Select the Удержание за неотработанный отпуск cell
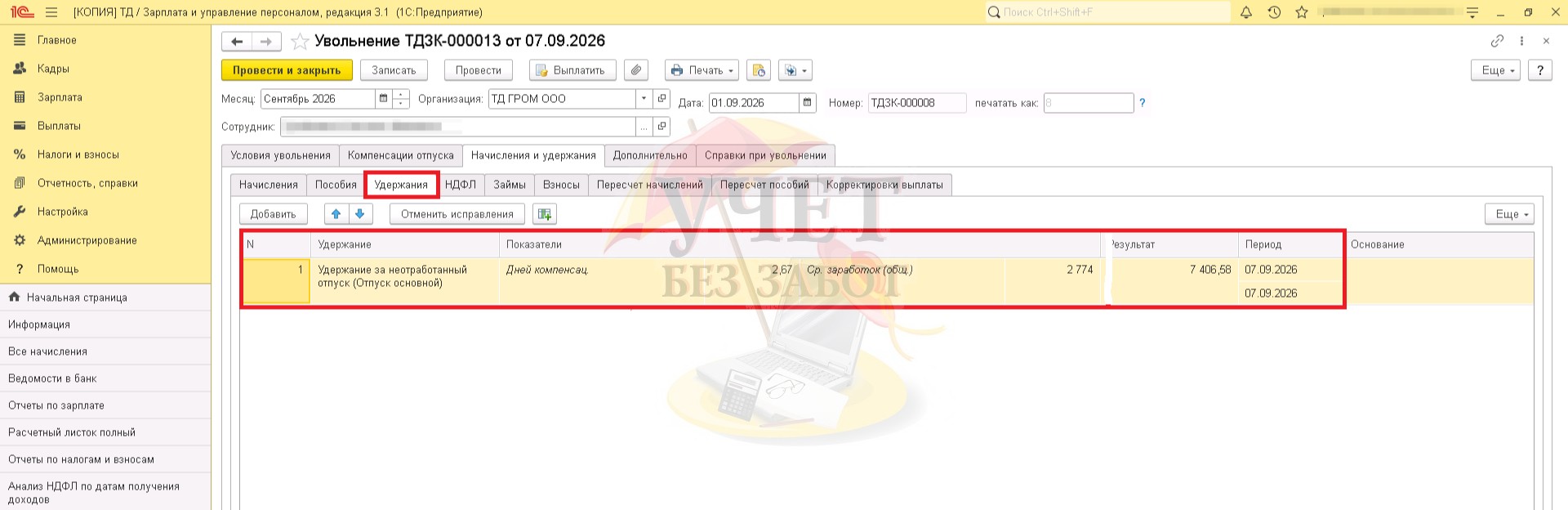1568x510 pixels. point(404,280)
